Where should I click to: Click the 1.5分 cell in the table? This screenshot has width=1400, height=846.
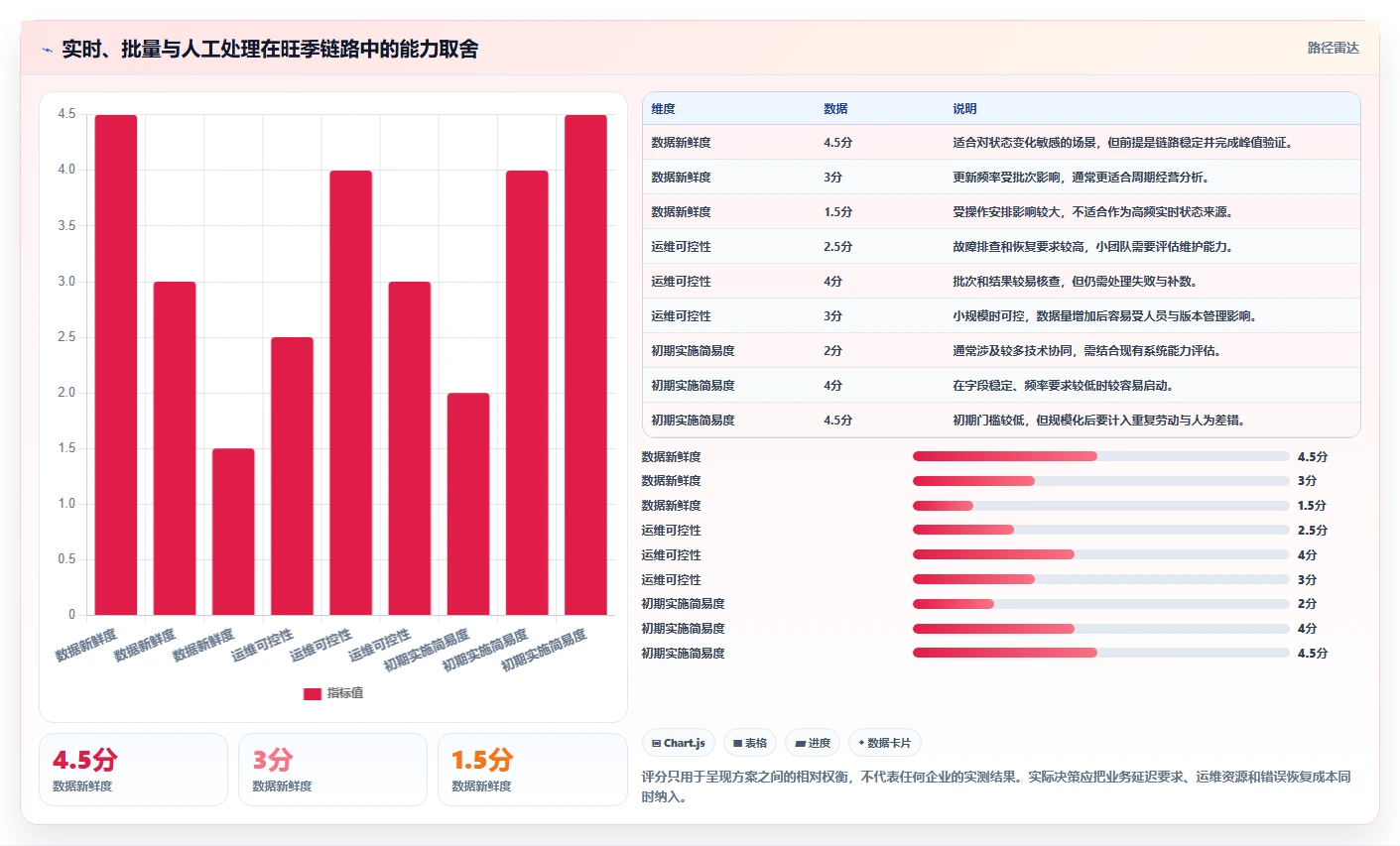837,212
